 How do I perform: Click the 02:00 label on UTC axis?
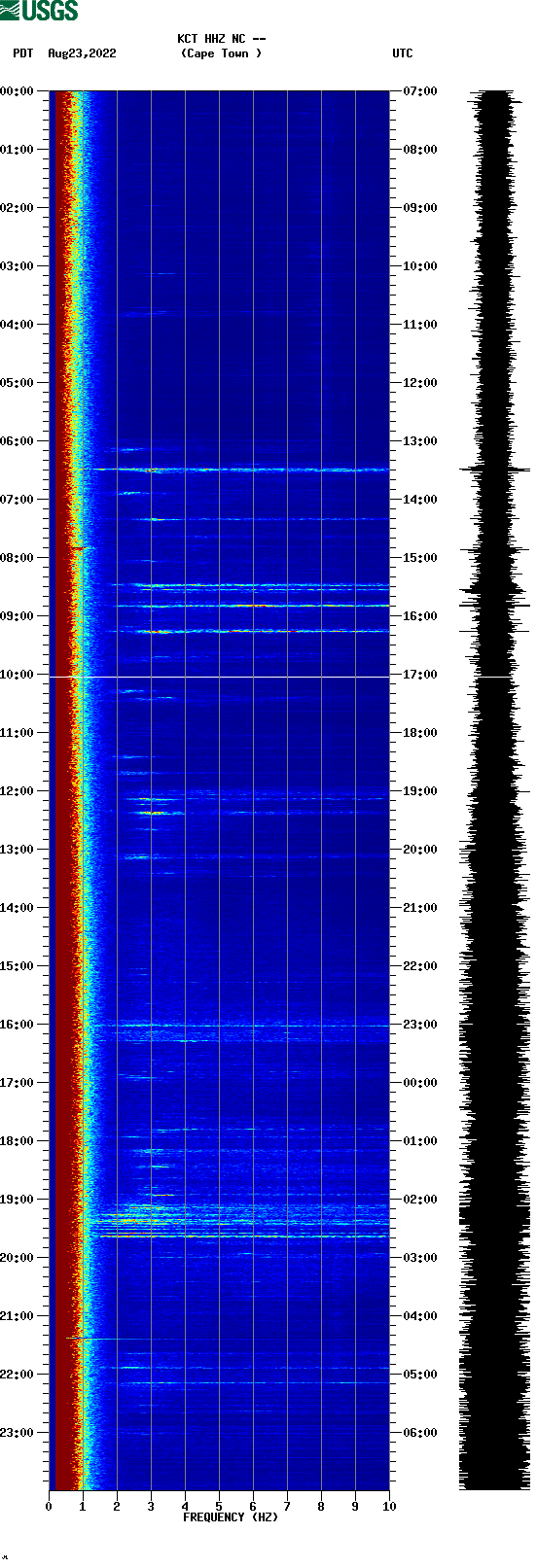(x=420, y=1200)
